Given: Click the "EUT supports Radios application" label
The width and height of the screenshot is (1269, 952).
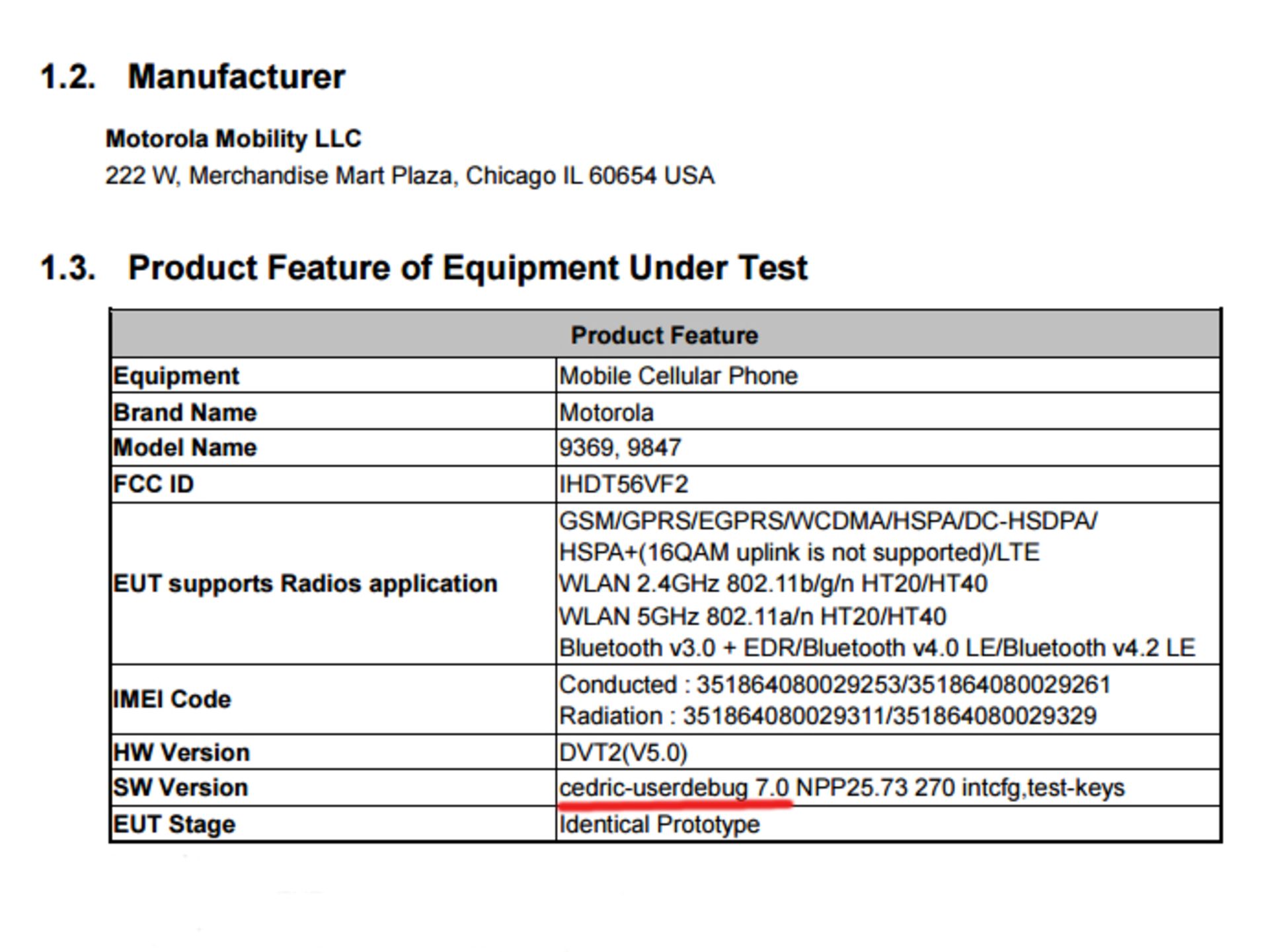Looking at the screenshot, I should coord(305,584).
